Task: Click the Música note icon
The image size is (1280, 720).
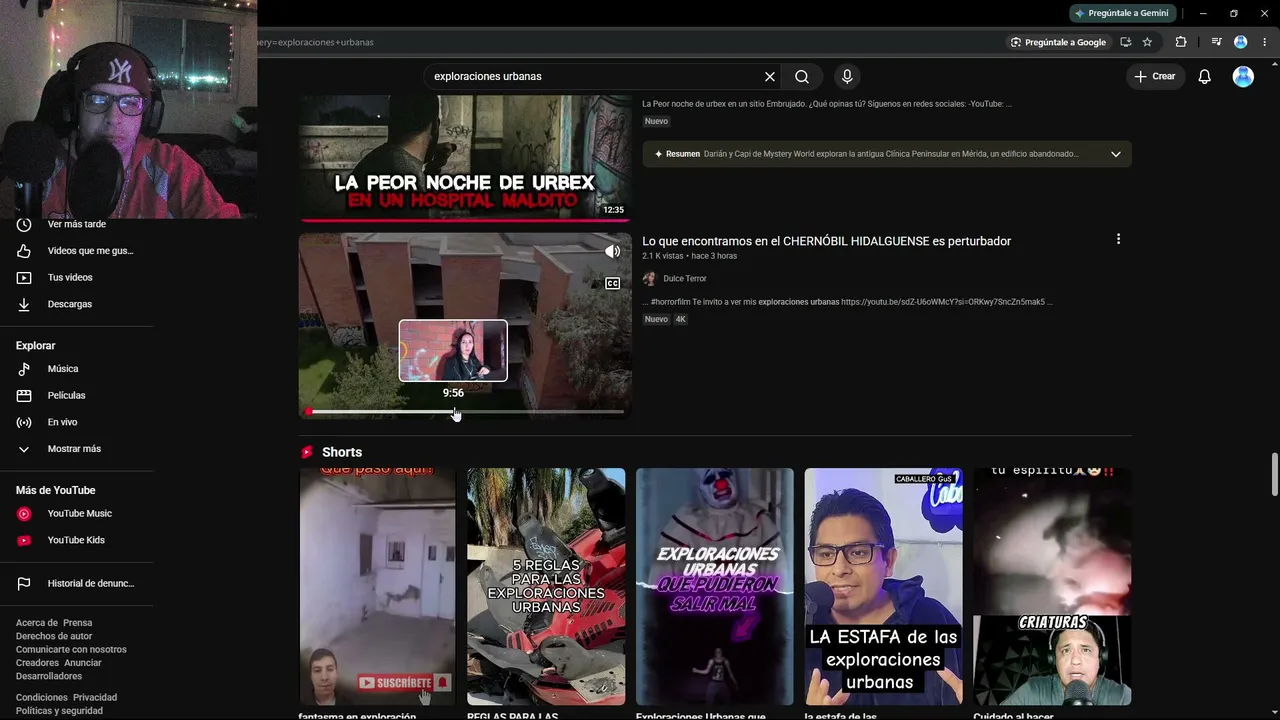Action: tap(24, 369)
